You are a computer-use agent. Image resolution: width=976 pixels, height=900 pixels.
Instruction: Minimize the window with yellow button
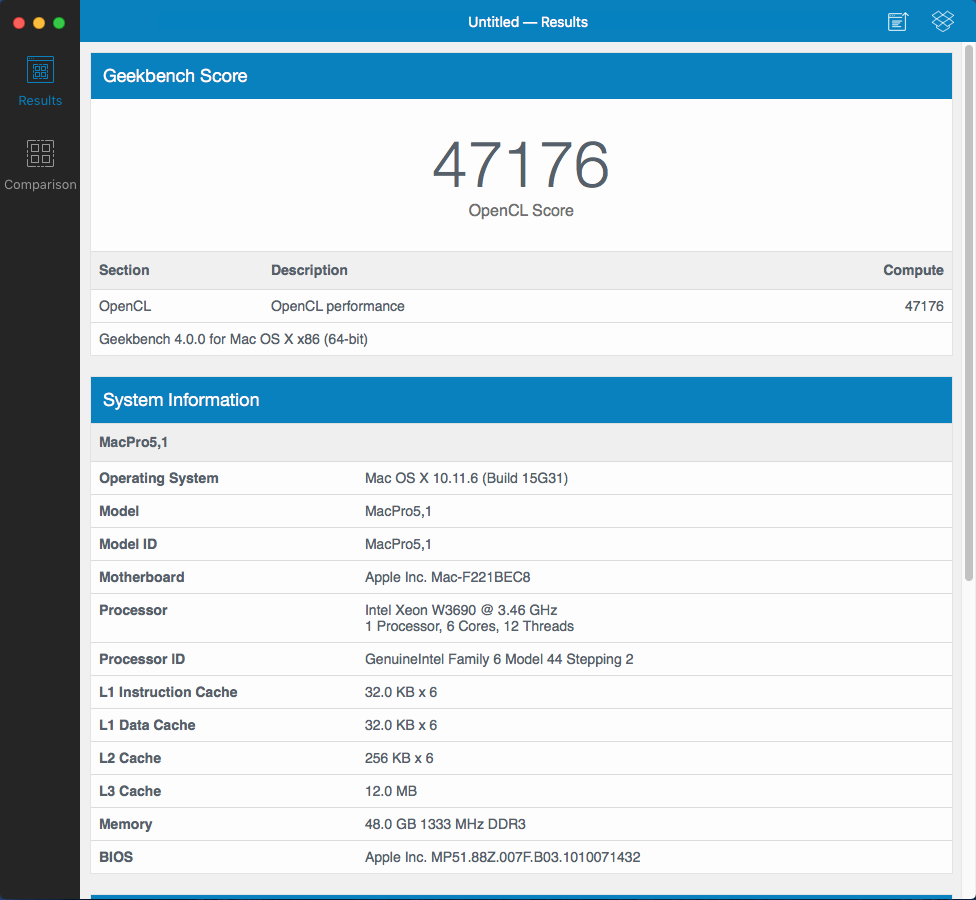(x=39, y=23)
